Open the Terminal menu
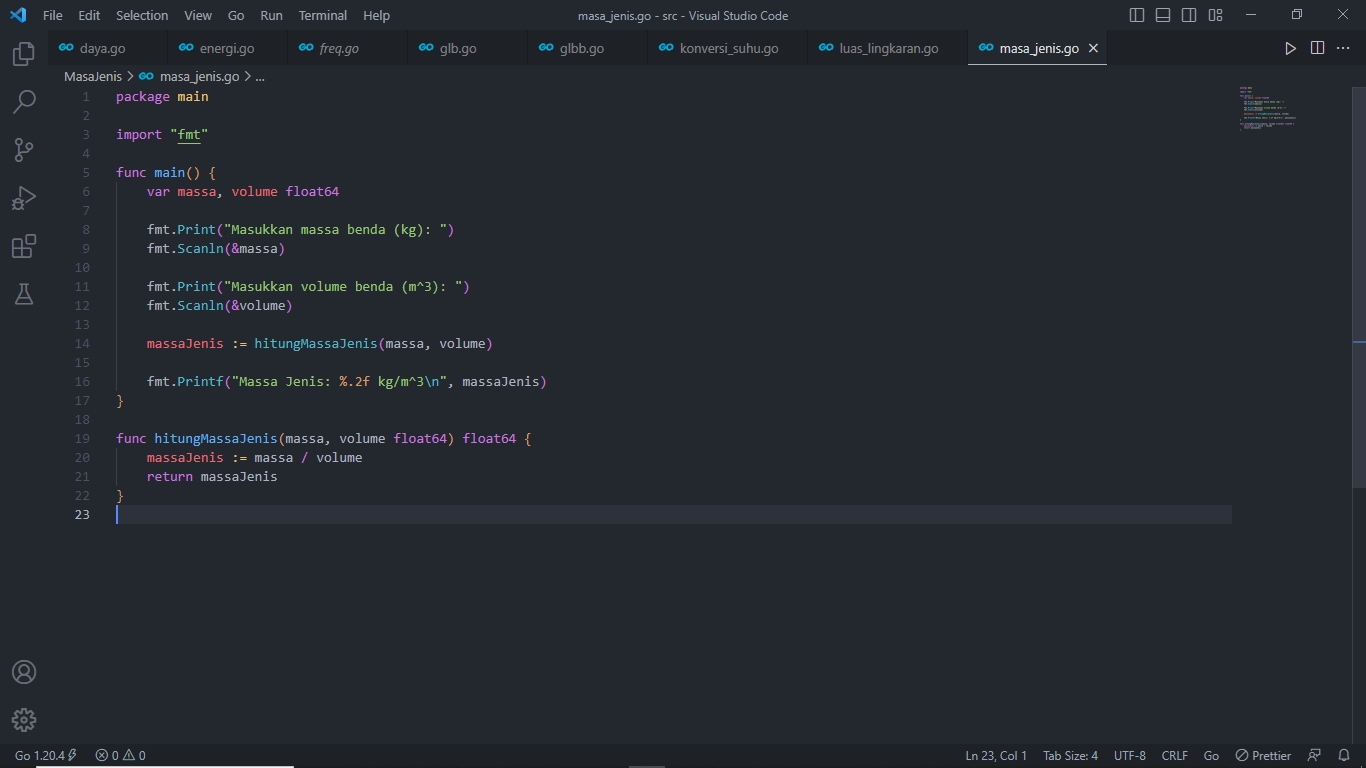1366x768 pixels. [x=323, y=15]
